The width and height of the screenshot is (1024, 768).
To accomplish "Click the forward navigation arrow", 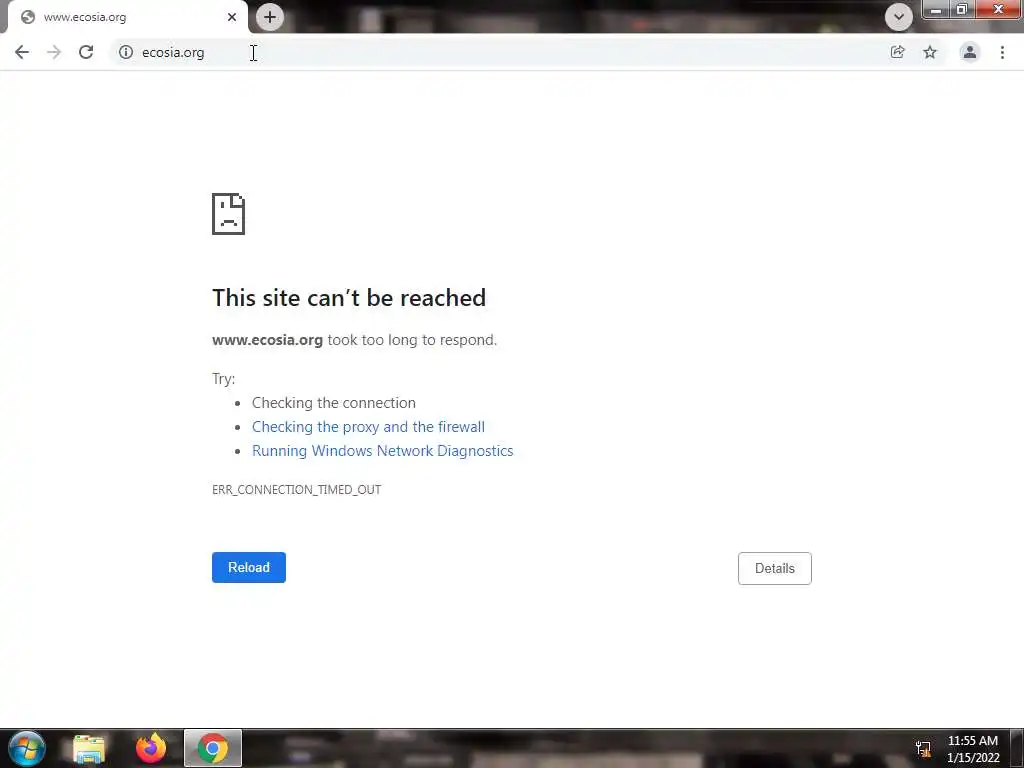I will 54,52.
